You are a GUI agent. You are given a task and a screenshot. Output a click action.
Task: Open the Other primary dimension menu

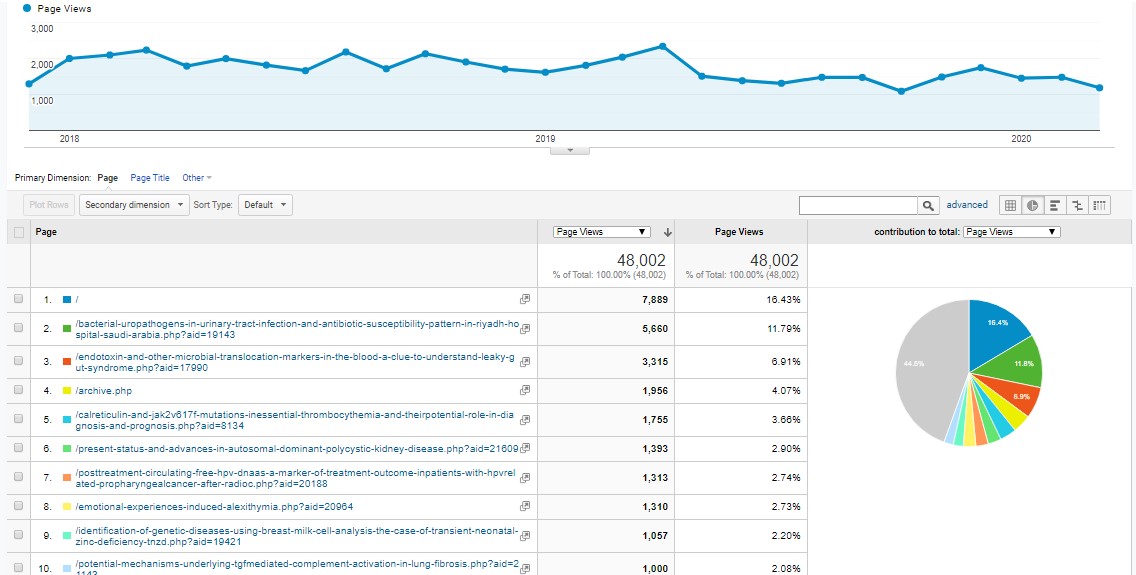(x=196, y=178)
